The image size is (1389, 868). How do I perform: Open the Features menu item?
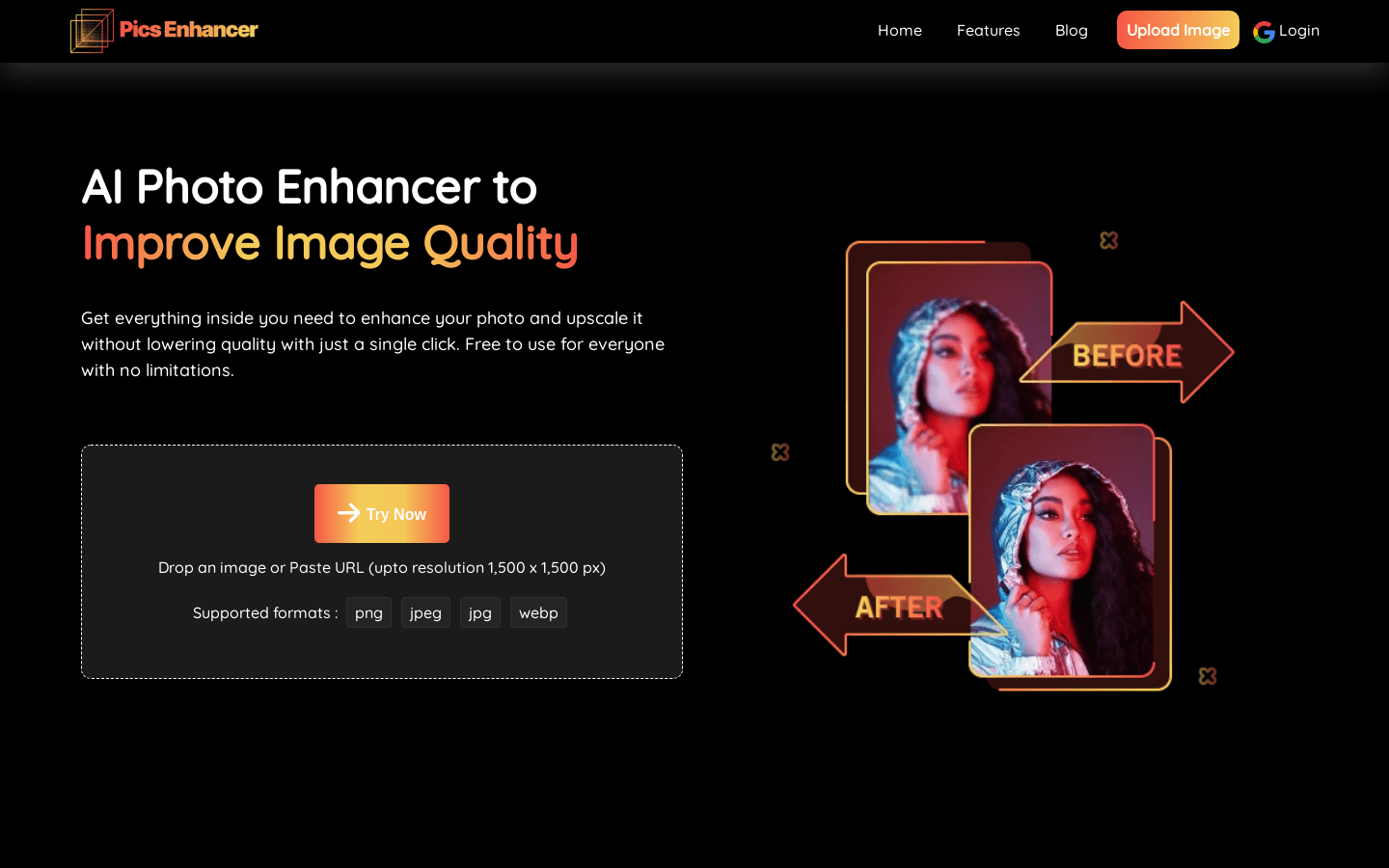[988, 30]
